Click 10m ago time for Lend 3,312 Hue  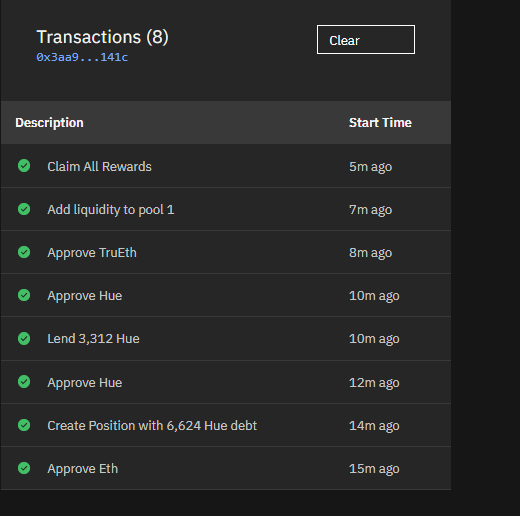(x=374, y=339)
